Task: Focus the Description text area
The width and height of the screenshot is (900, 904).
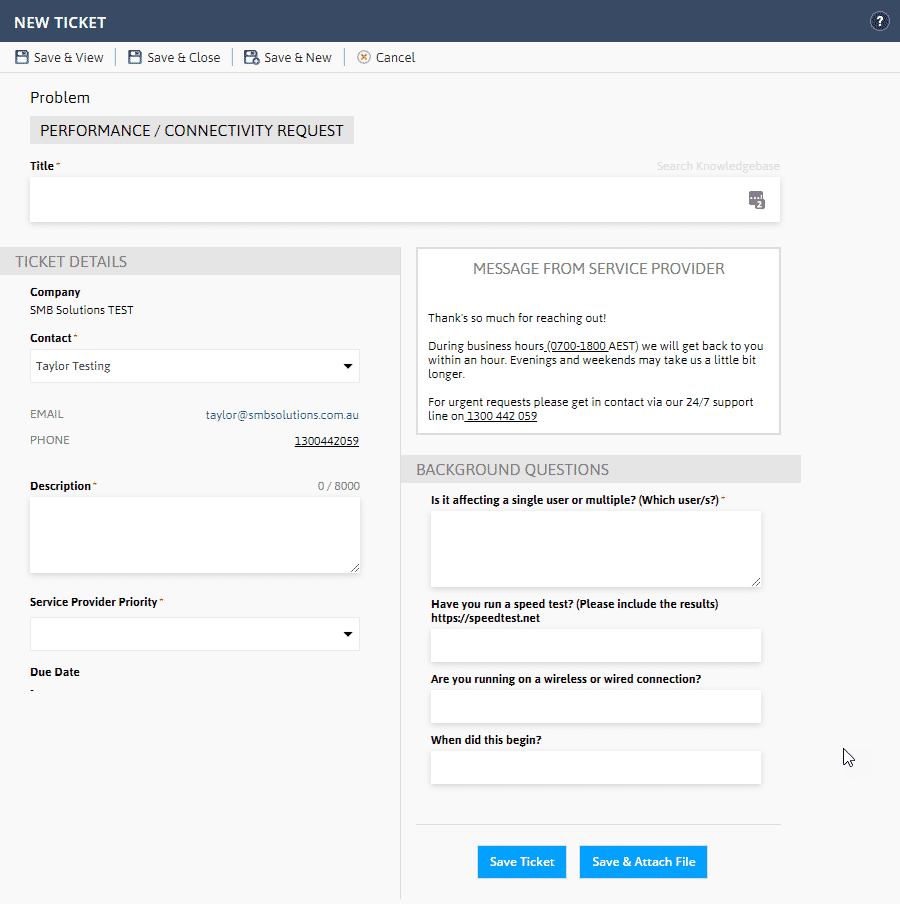Action: (195, 535)
